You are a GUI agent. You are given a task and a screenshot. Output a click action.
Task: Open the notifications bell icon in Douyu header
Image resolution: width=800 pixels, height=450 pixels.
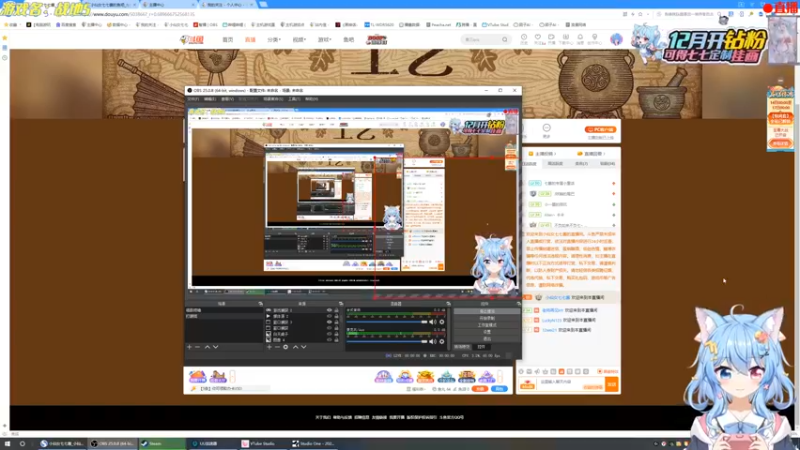(580, 38)
